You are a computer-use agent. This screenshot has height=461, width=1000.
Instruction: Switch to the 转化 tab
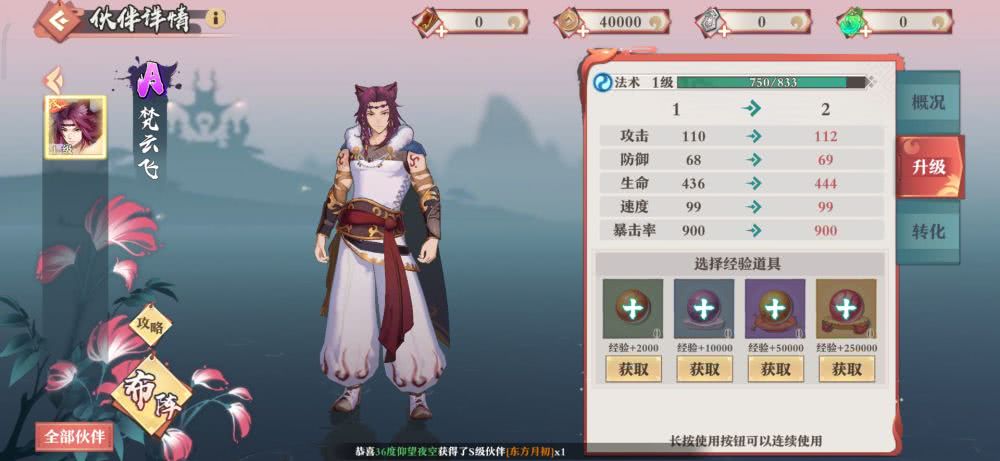pos(928,231)
